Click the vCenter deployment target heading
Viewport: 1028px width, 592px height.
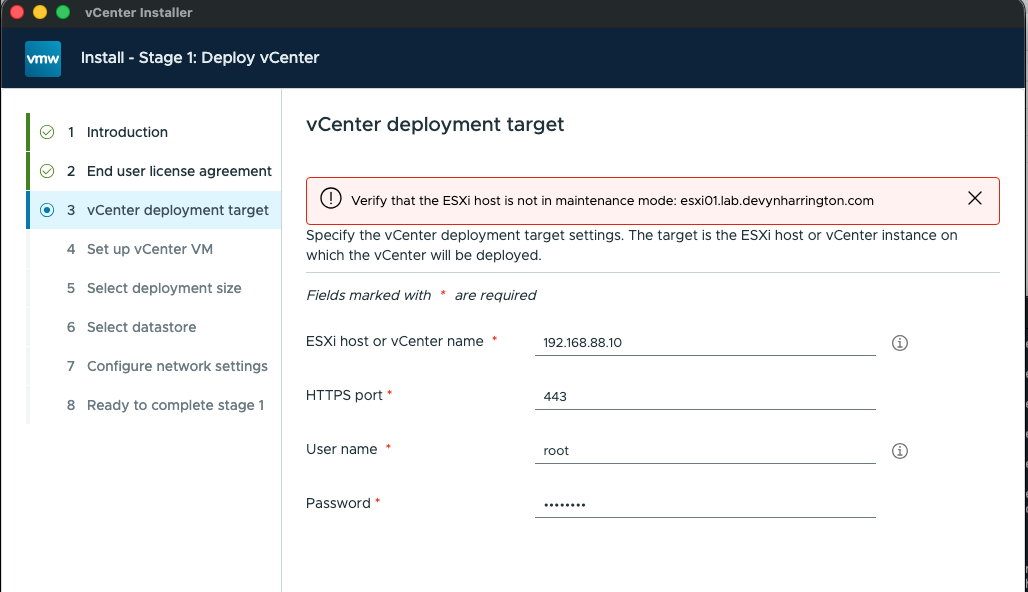click(435, 125)
